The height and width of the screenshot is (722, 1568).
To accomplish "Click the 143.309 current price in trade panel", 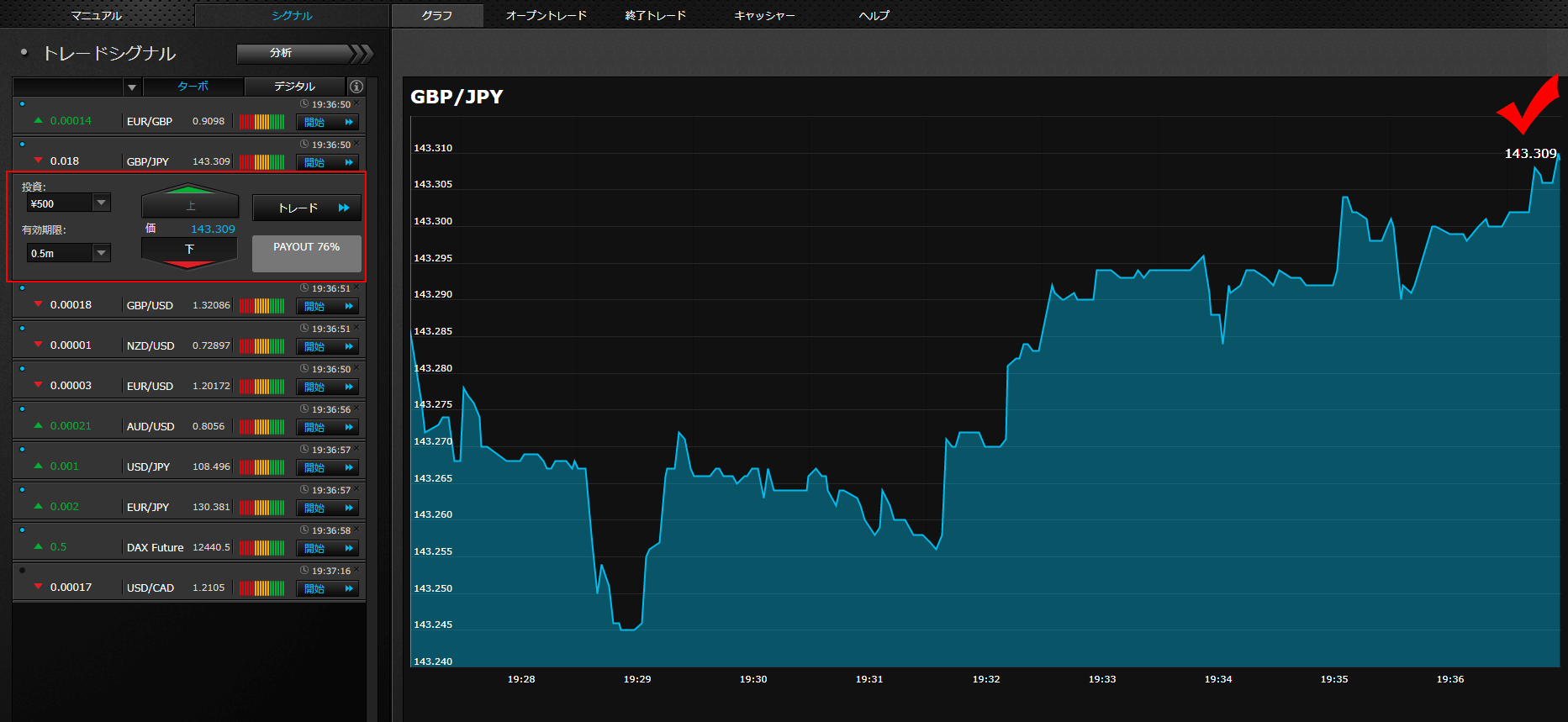I will (213, 229).
